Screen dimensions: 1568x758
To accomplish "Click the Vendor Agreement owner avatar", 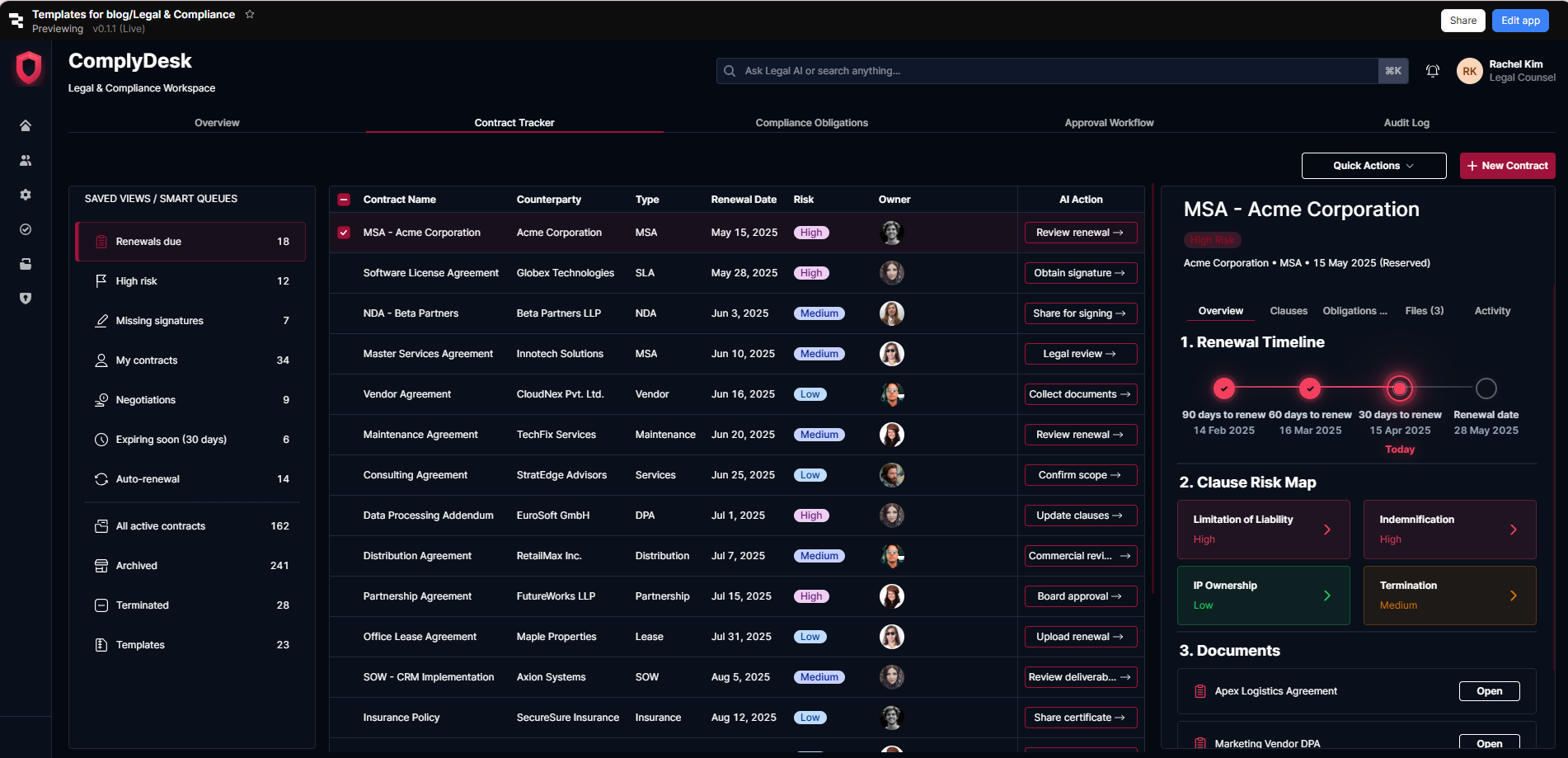I will pos(892,394).
